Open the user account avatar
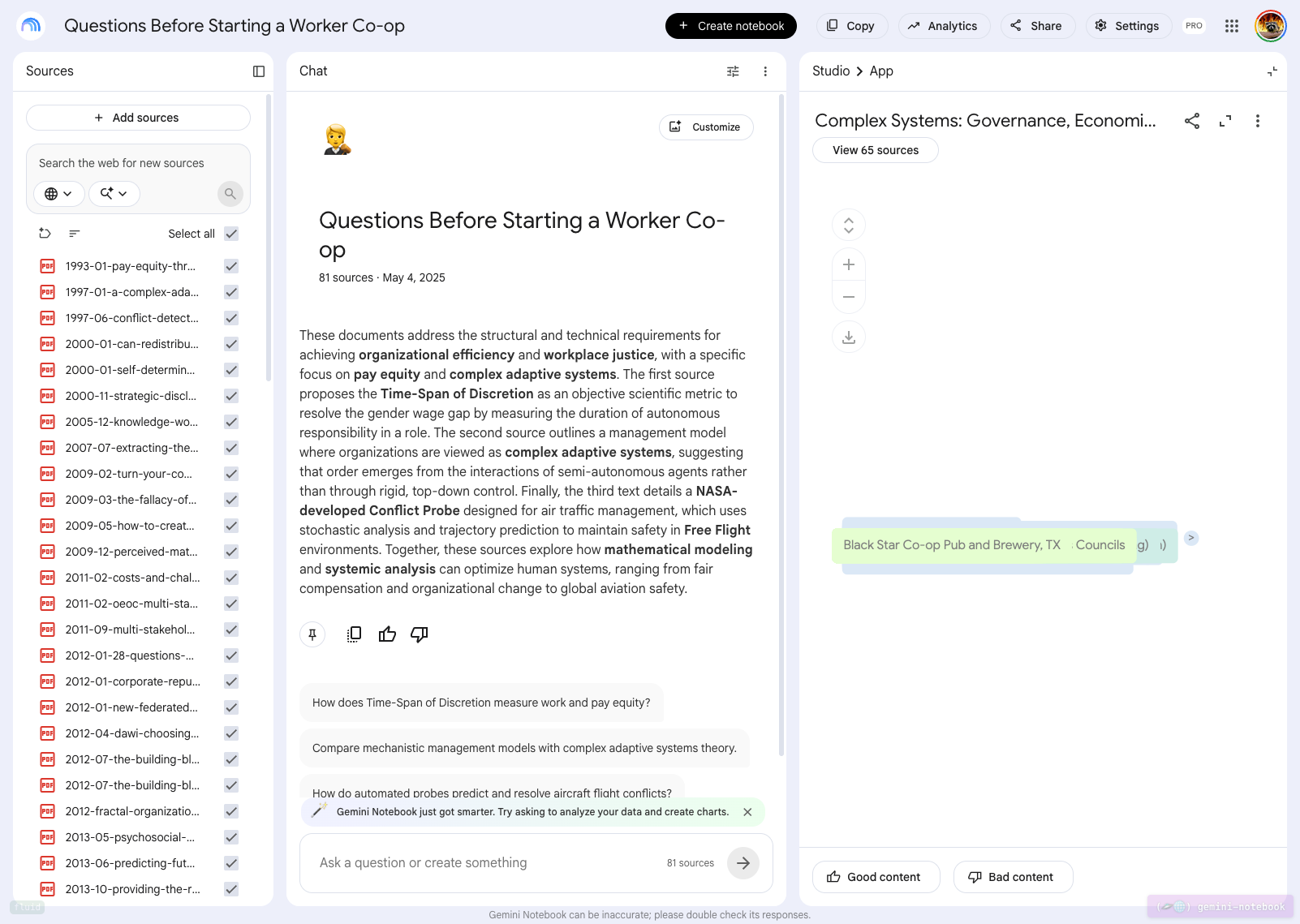This screenshot has height=924, width=1300. point(1270,26)
